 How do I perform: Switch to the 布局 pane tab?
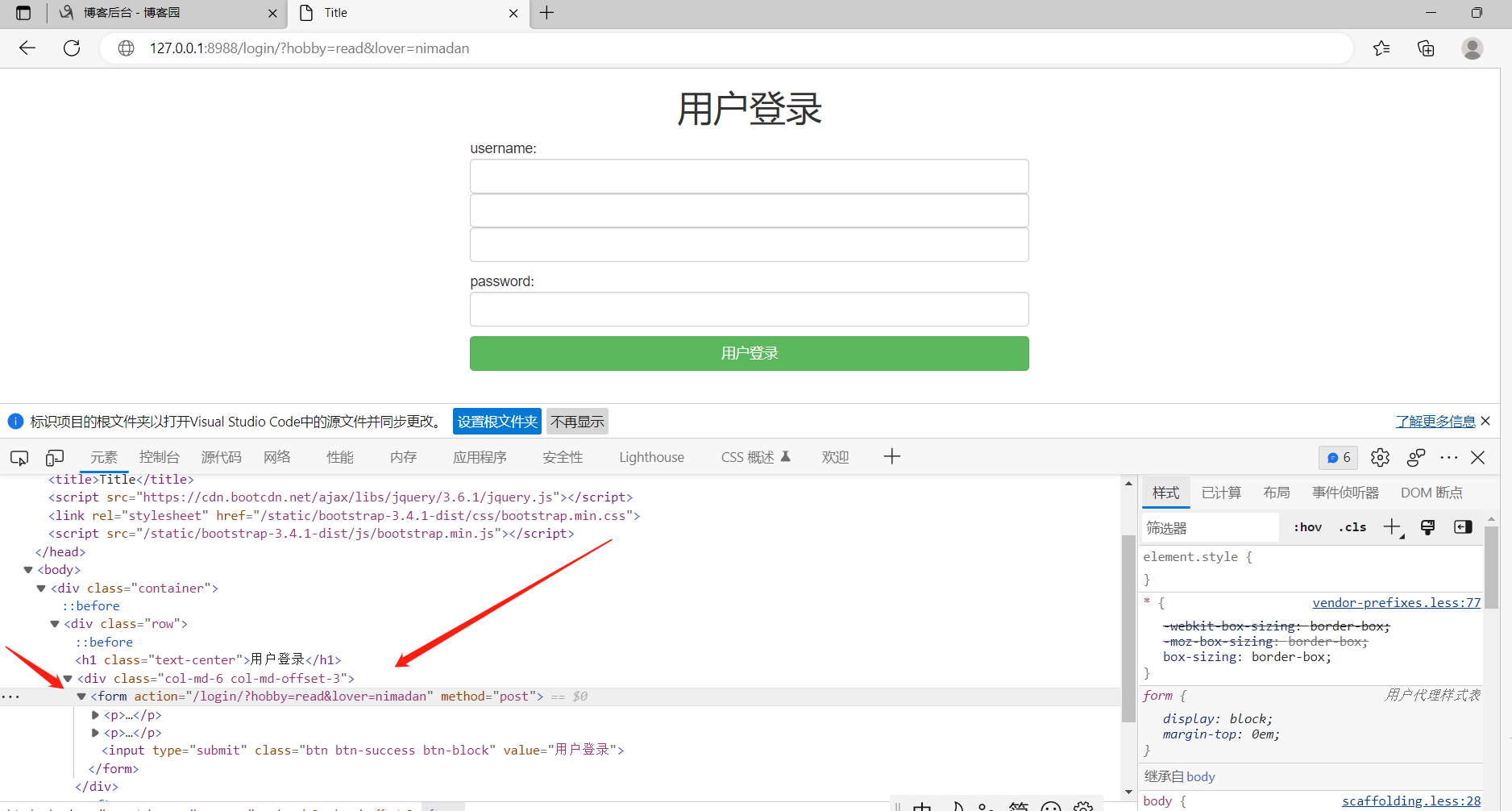click(1277, 493)
